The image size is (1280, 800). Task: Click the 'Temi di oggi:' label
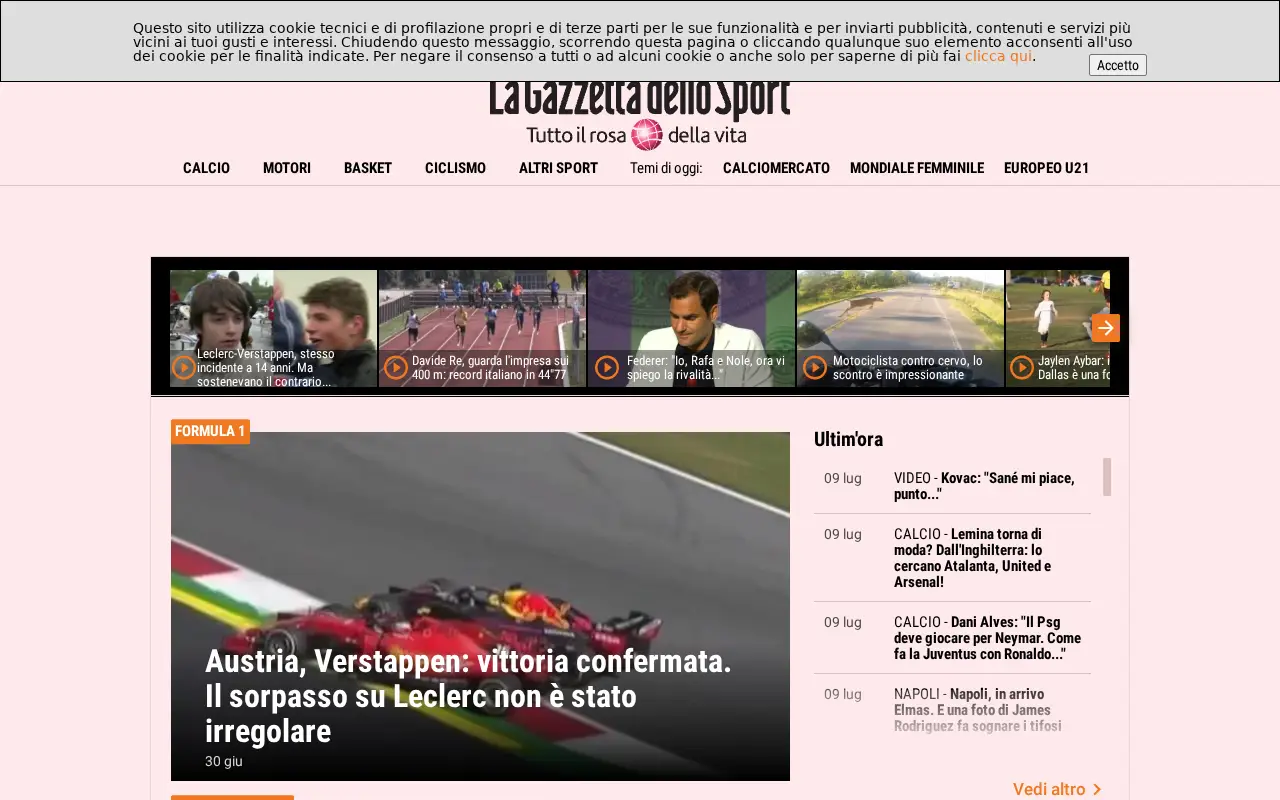pyautogui.click(x=666, y=168)
